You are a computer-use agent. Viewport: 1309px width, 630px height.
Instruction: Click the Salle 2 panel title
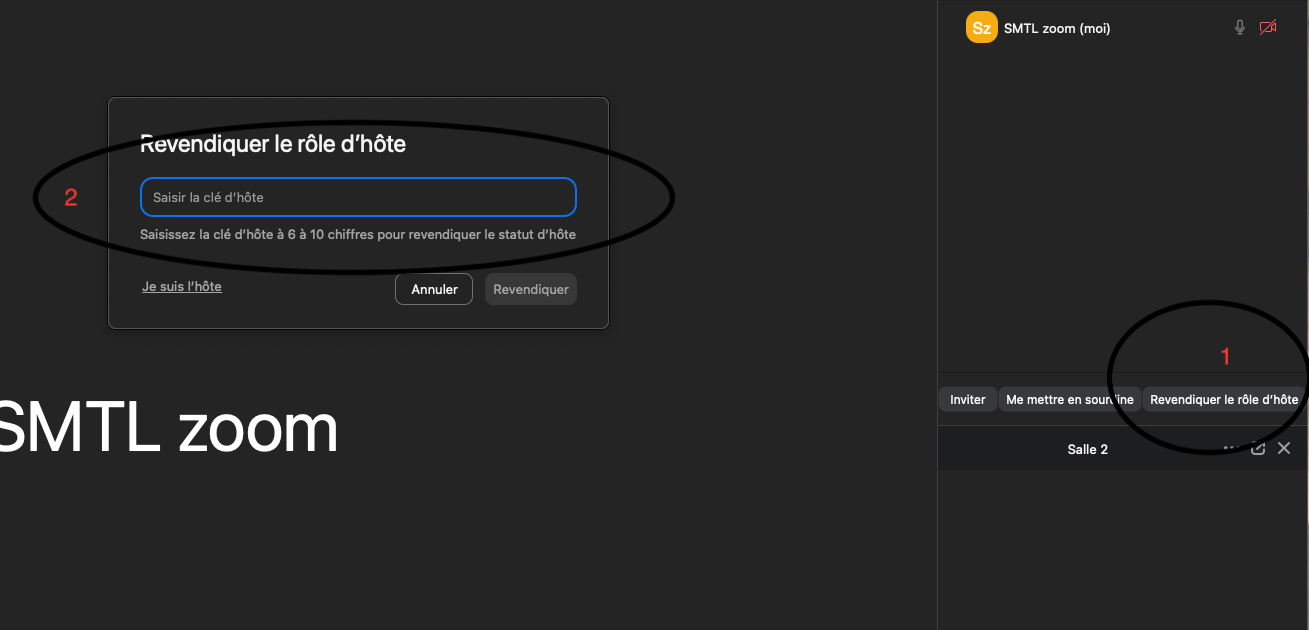[x=1087, y=450]
